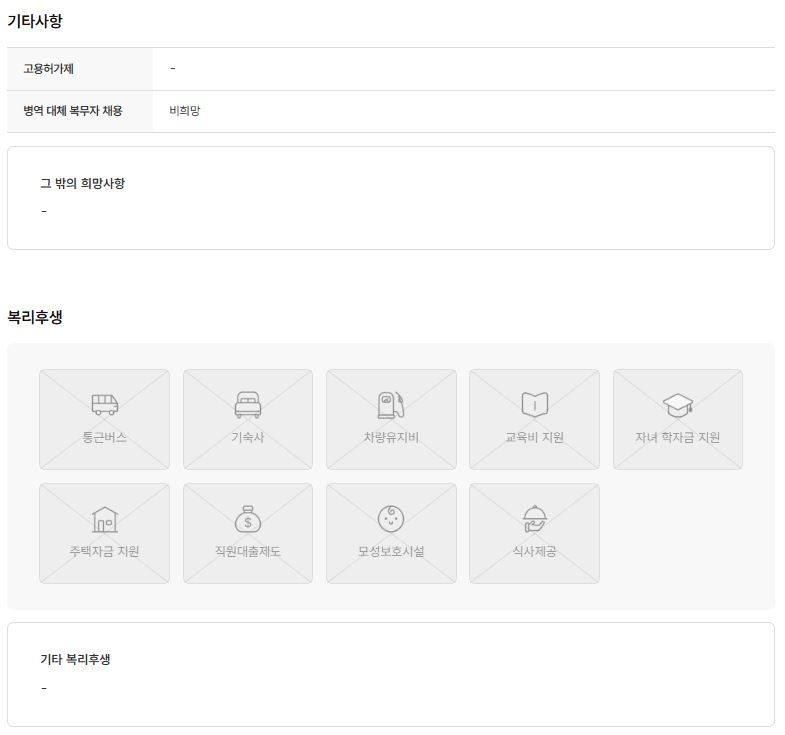Click the 차량유지비 fuel pump icon
785x735 pixels.
pos(391,405)
